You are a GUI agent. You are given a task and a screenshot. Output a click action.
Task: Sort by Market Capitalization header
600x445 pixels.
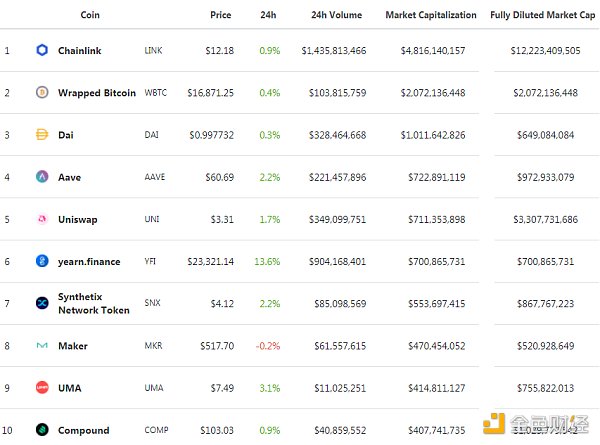point(432,16)
